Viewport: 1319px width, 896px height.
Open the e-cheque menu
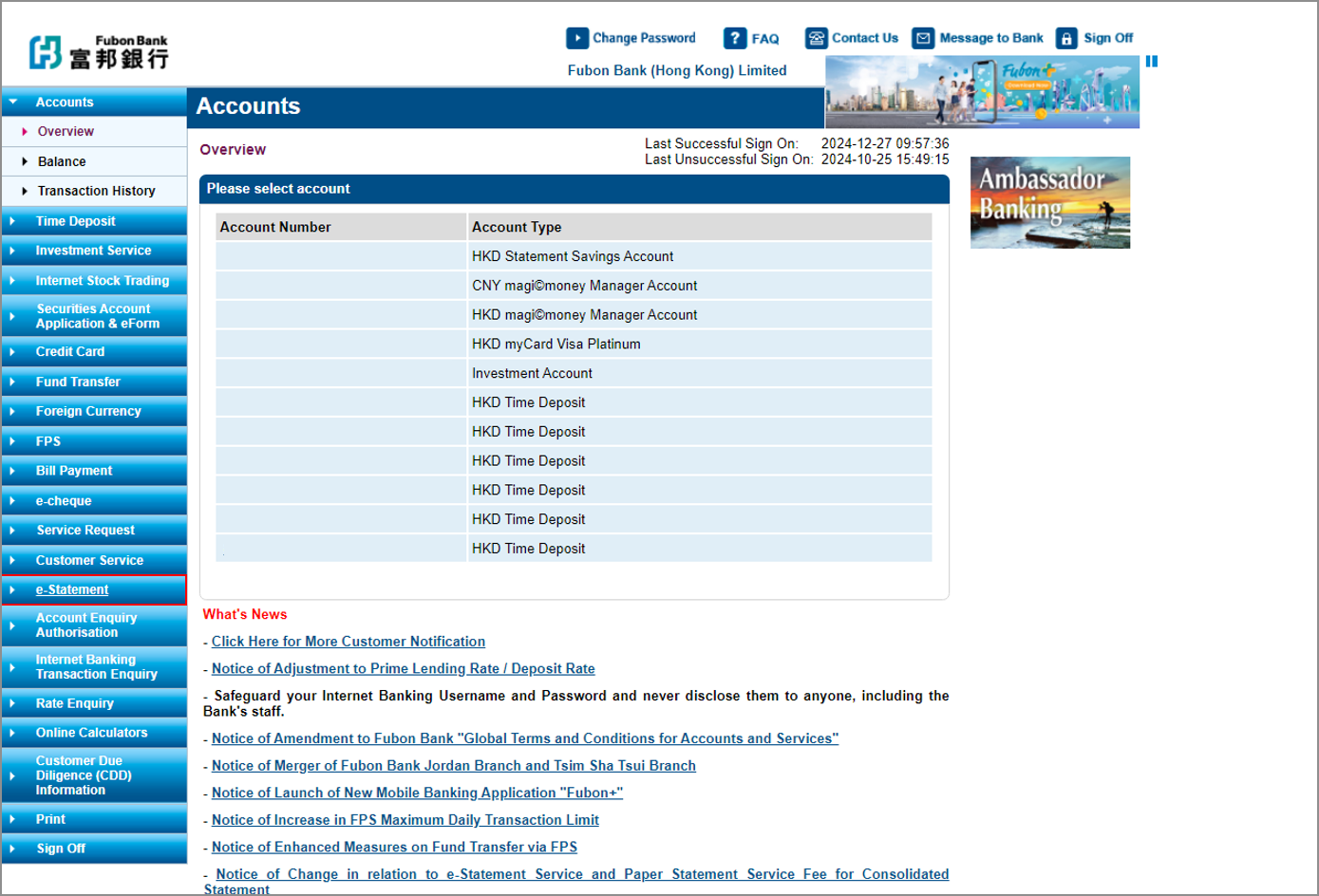point(94,501)
